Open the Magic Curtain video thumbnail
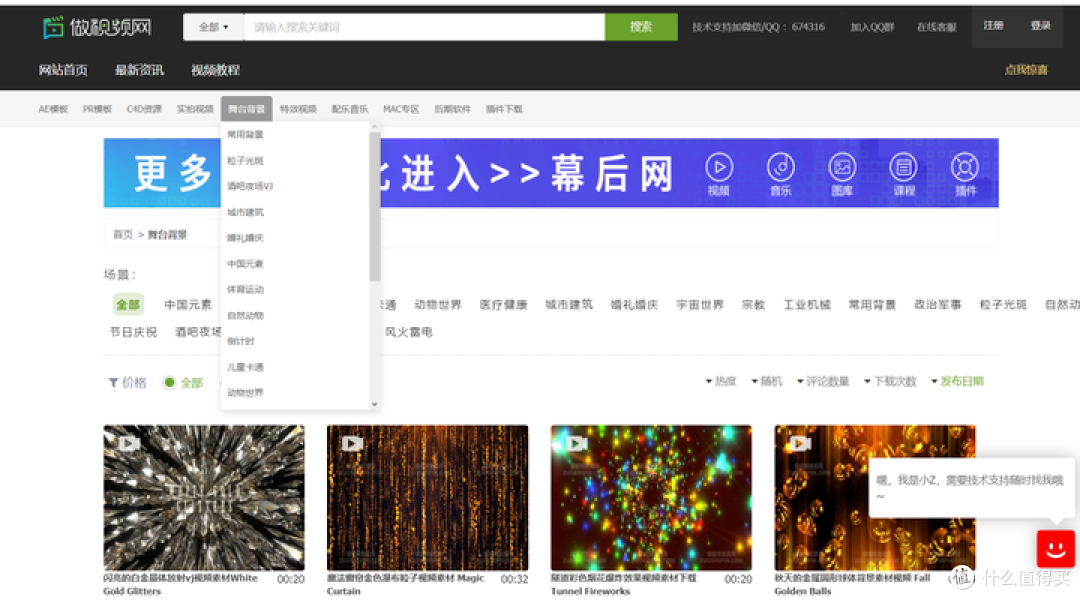This screenshot has width=1080, height=600. tap(428, 497)
